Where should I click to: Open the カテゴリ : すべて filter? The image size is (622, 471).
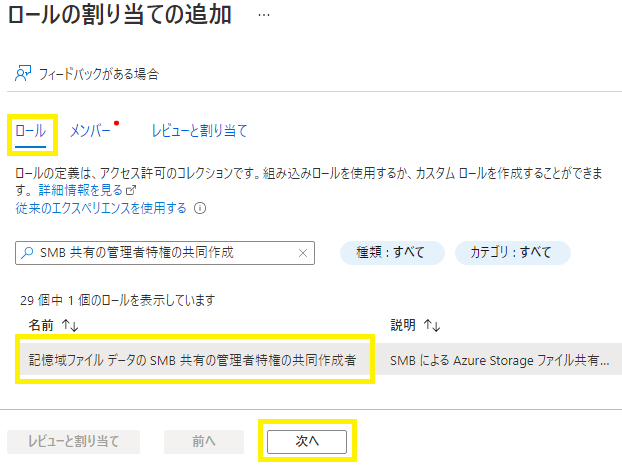[512, 252]
